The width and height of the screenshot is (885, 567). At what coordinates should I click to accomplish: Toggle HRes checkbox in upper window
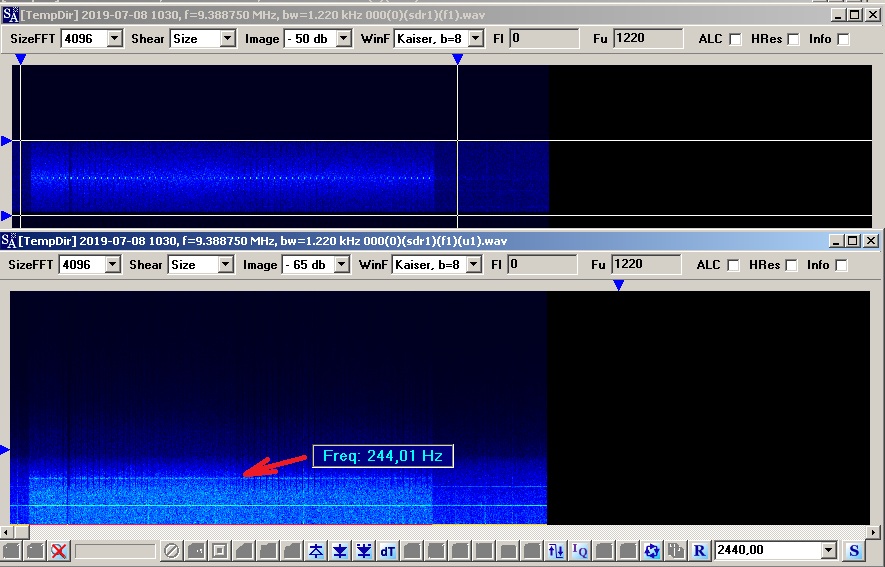[793, 39]
